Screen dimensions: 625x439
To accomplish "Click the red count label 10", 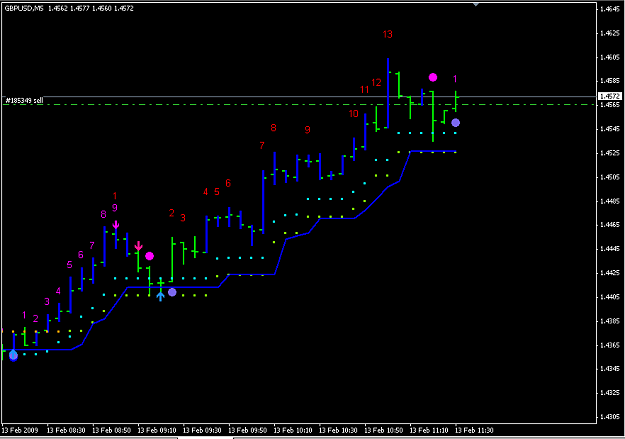I will [354, 114].
